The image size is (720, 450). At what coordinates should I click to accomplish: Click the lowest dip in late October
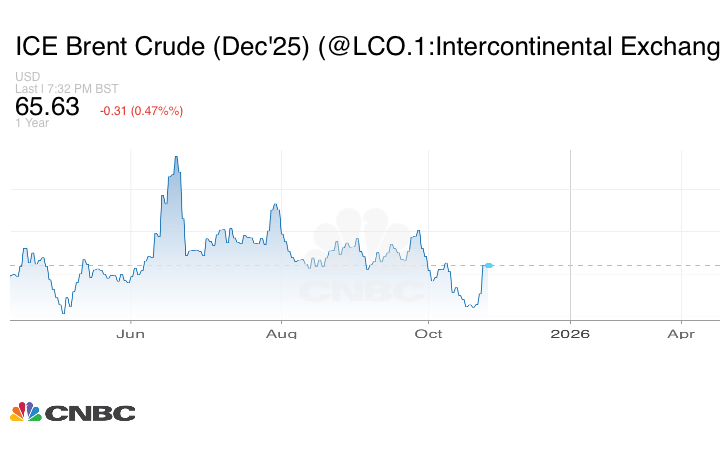pyautogui.click(x=470, y=306)
